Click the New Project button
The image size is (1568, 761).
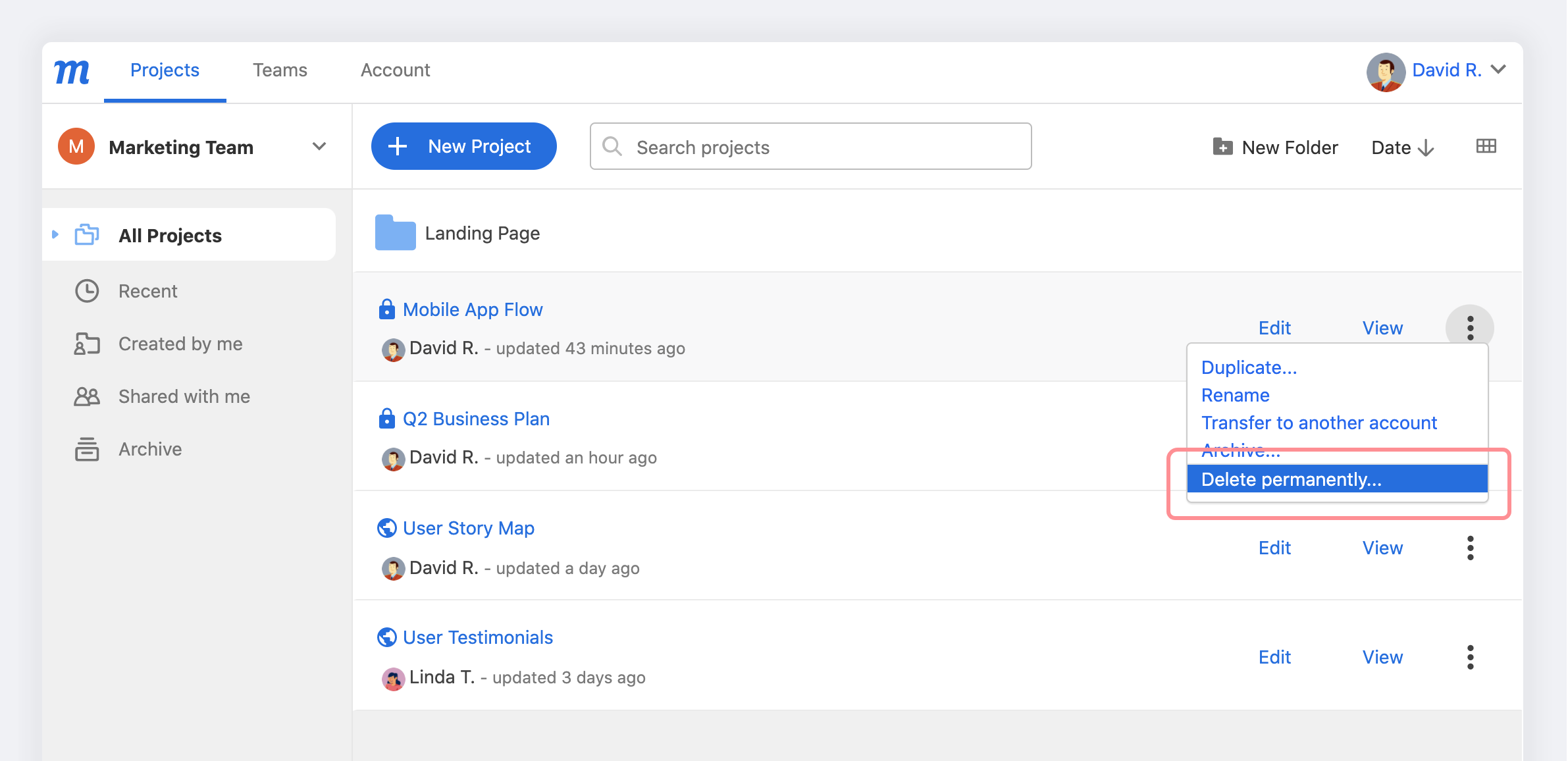click(463, 146)
